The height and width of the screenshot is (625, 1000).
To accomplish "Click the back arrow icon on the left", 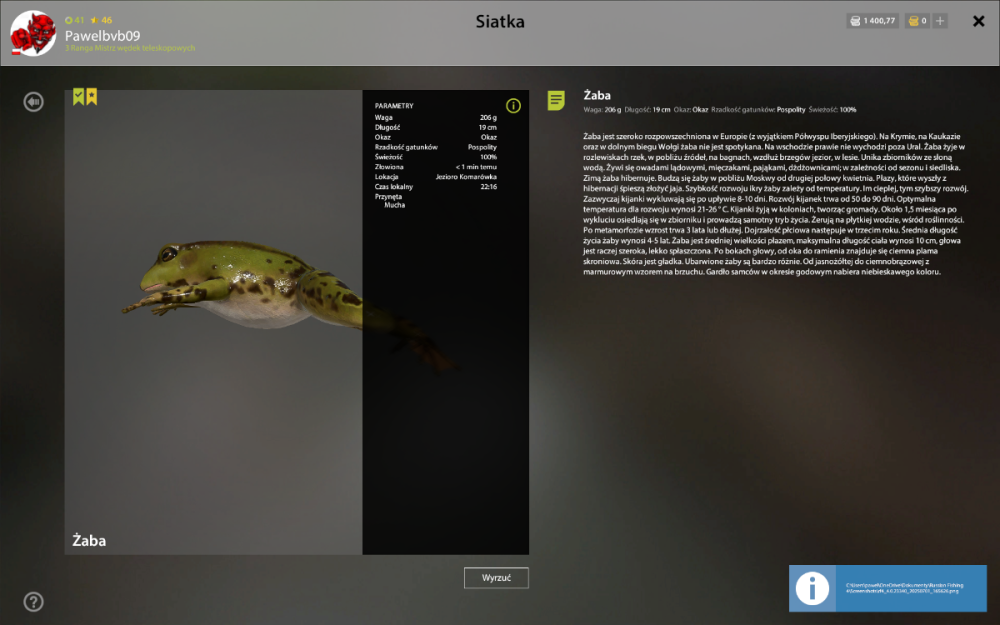I will [33, 101].
